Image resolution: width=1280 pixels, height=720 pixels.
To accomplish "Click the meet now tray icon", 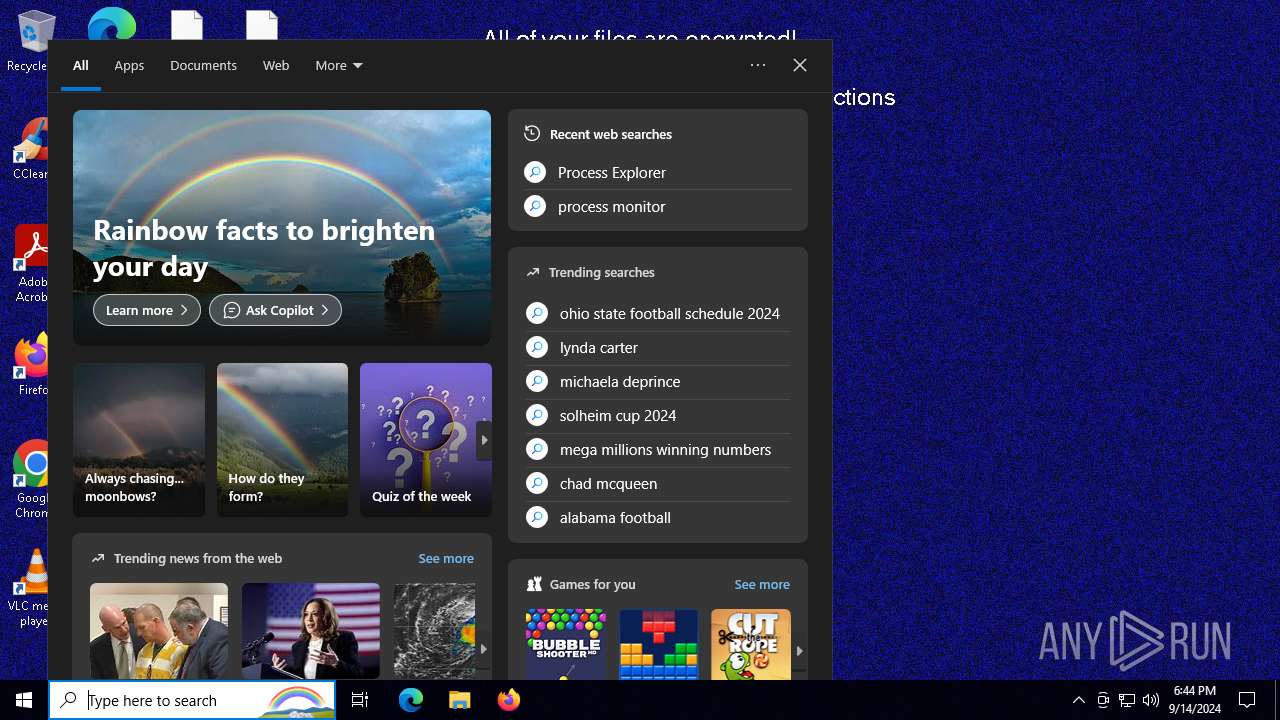I will (1103, 700).
